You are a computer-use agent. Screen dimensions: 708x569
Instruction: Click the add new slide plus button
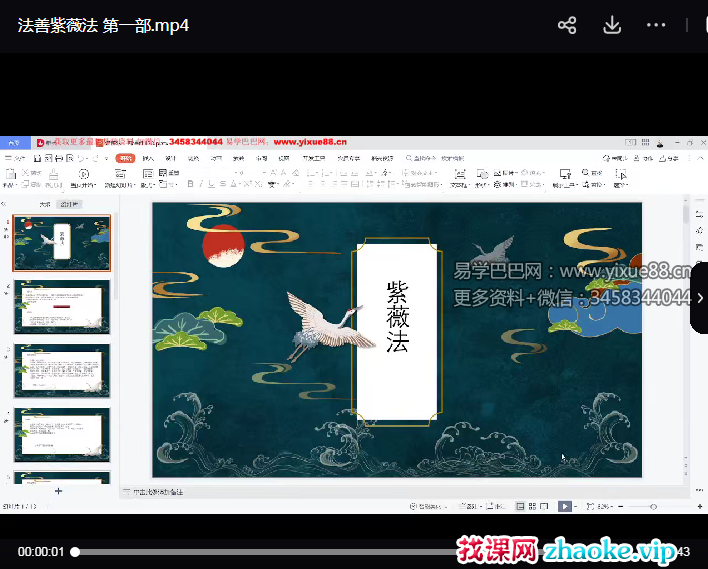click(58, 491)
